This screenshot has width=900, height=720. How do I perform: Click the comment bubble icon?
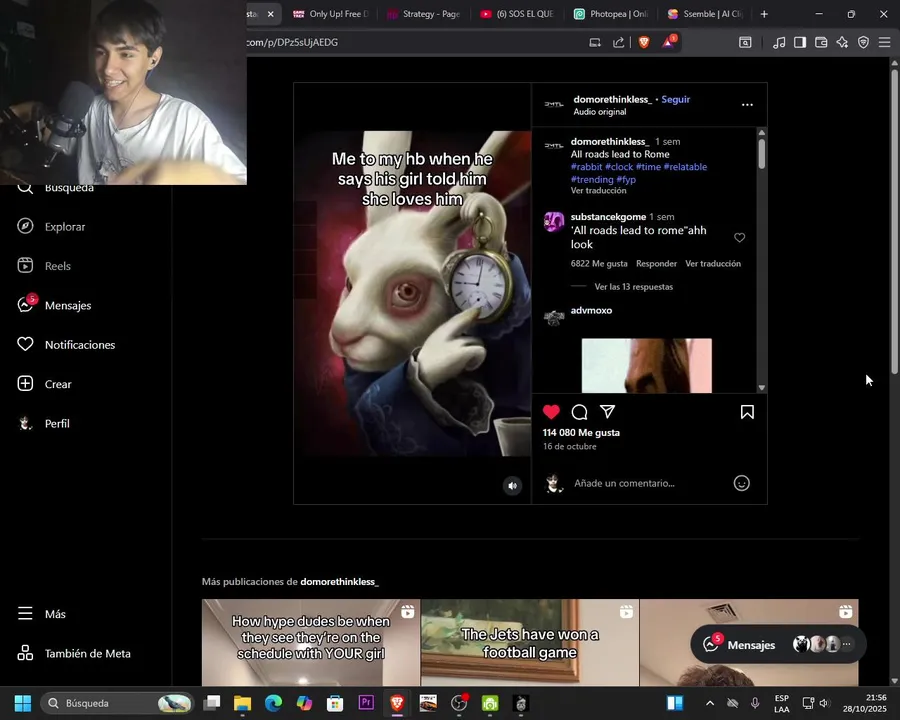point(579,412)
